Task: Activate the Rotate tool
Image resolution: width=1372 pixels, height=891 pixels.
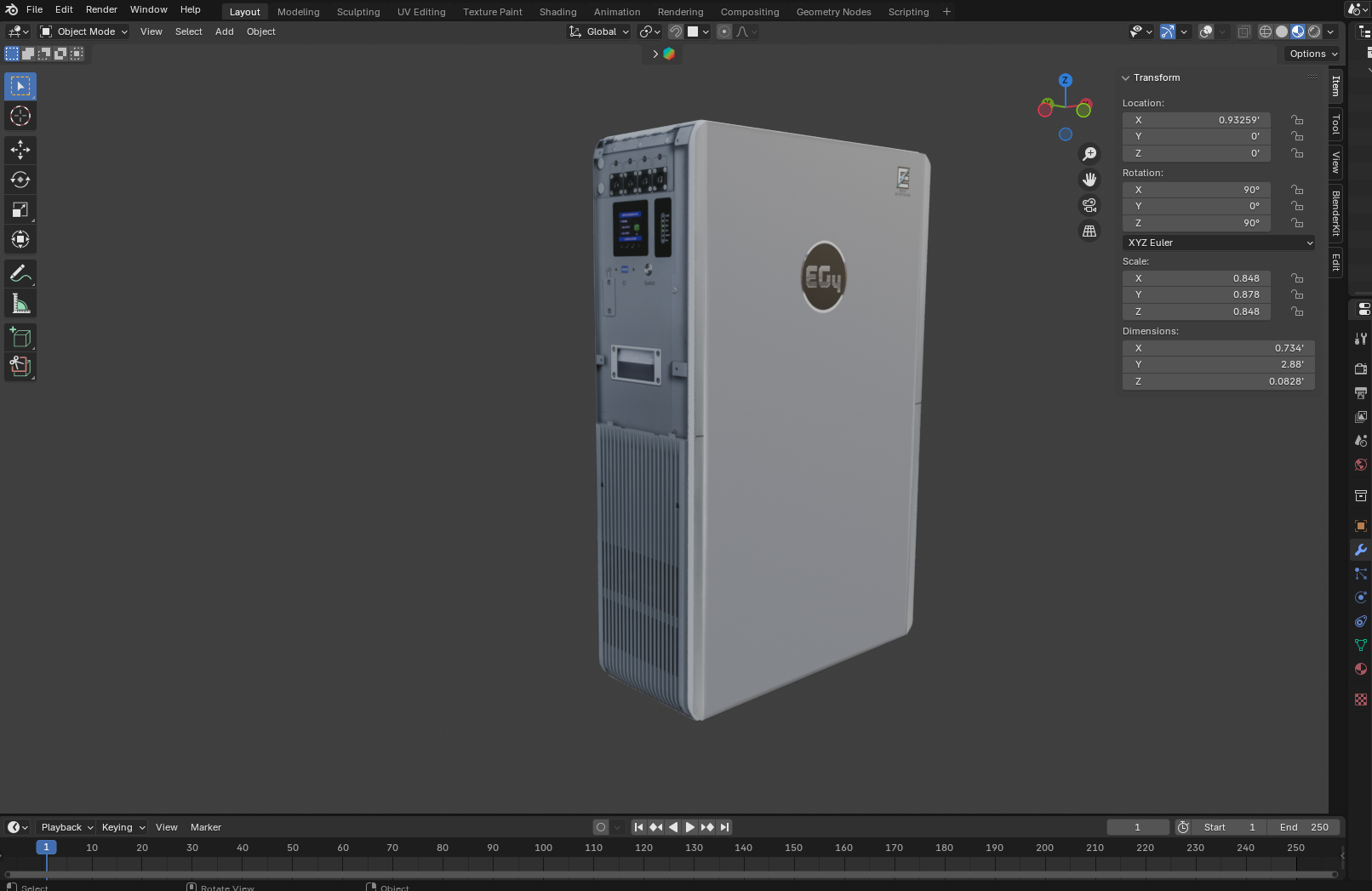Action: click(20, 180)
